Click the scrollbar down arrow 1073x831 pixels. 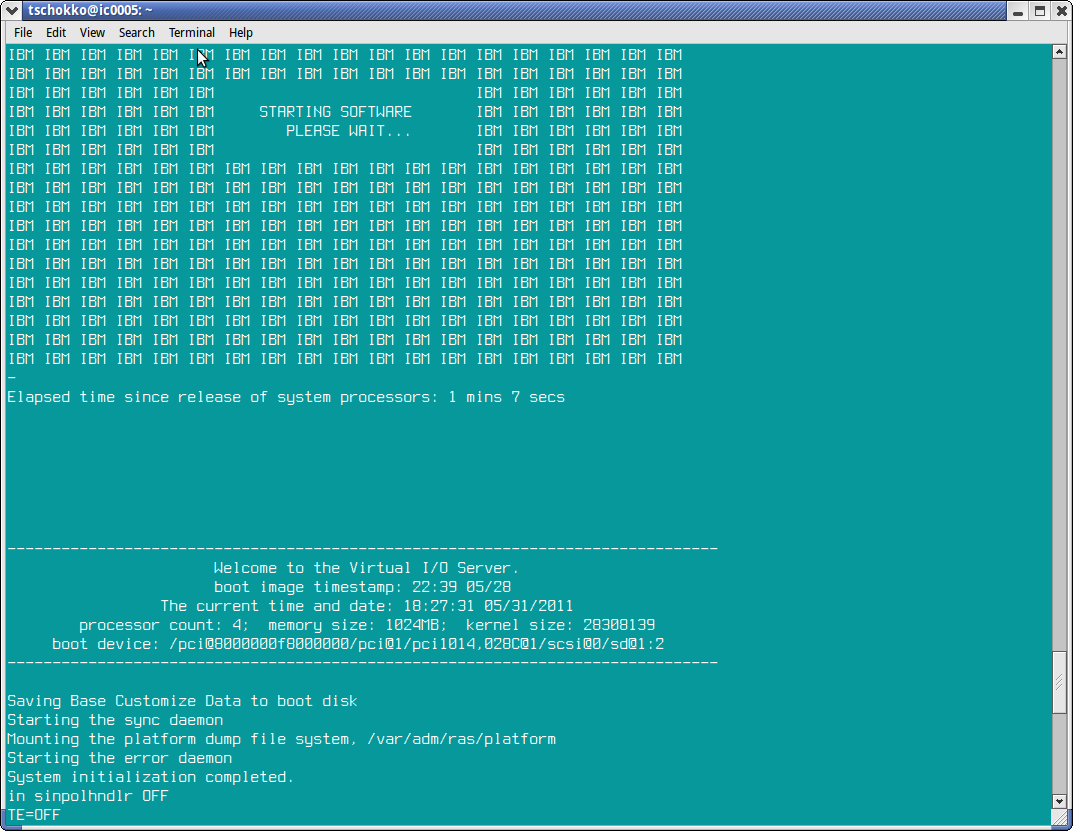[x=1059, y=801]
